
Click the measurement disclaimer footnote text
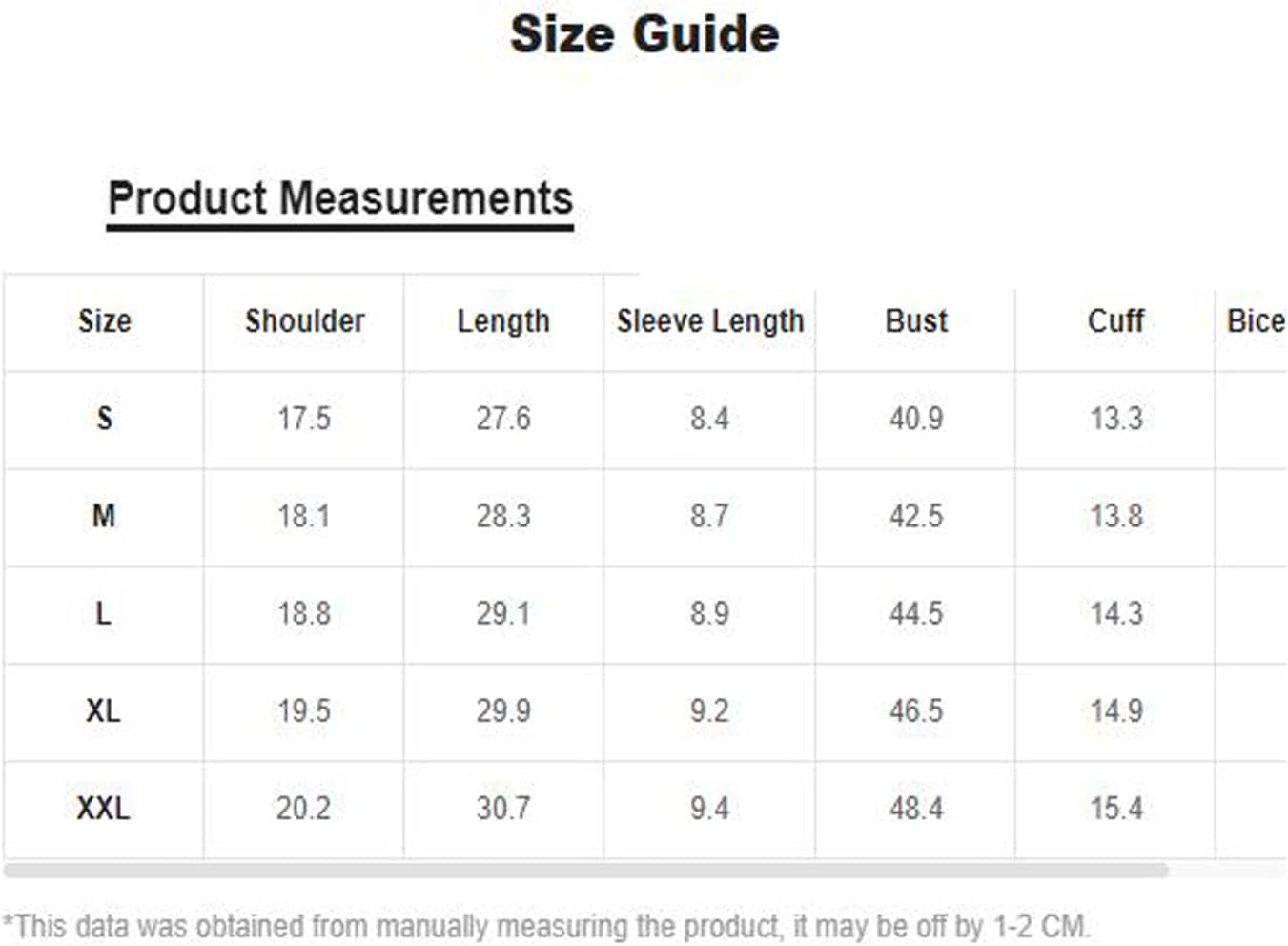coord(546,926)
